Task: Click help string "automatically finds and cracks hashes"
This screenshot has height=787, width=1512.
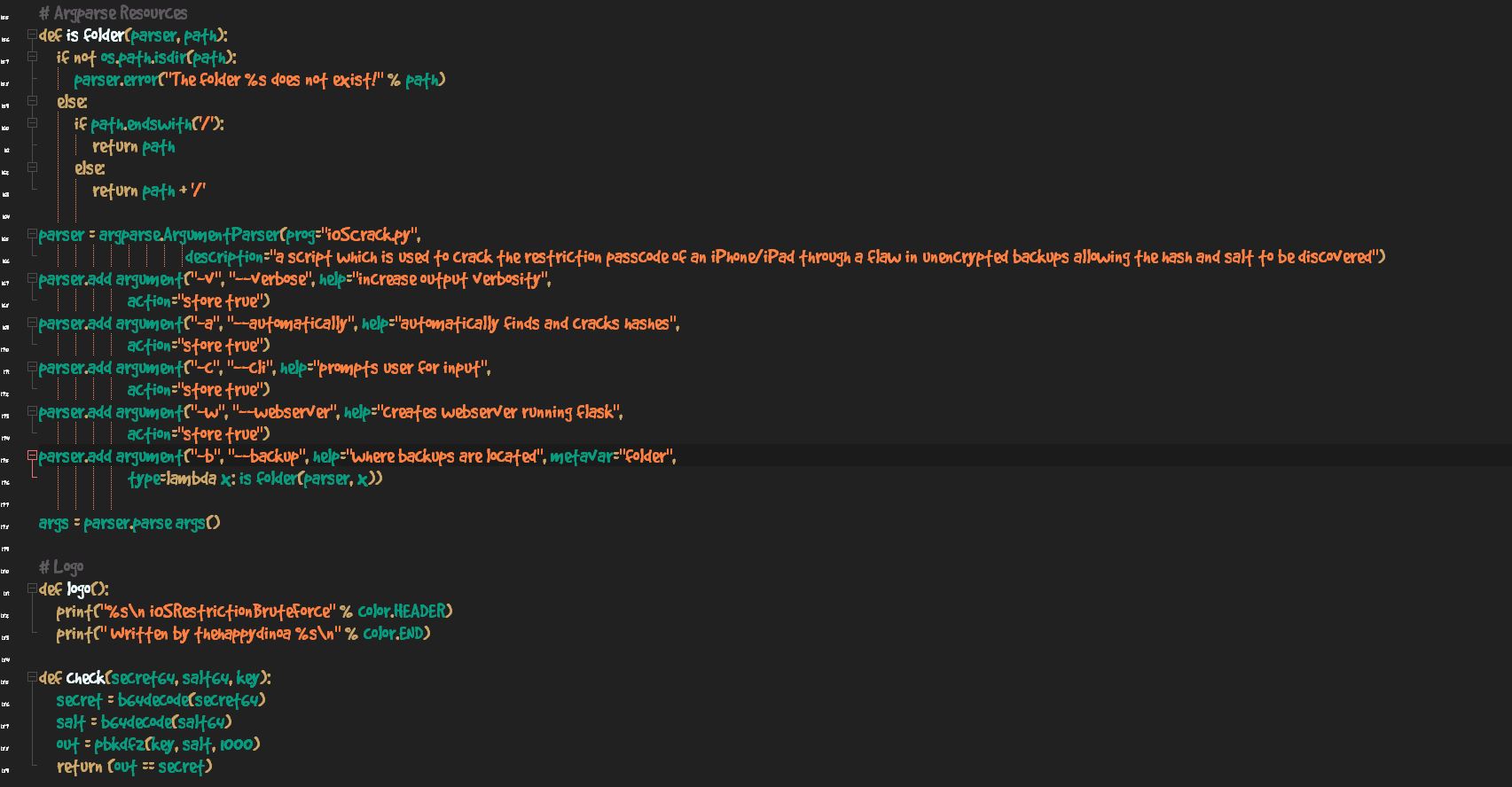Action: click(536, 323)
